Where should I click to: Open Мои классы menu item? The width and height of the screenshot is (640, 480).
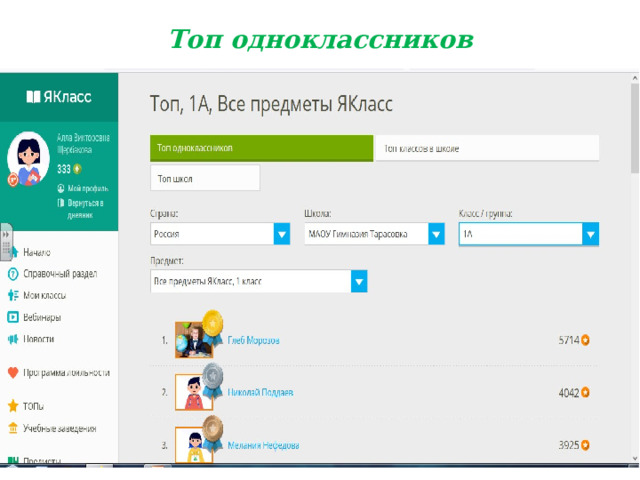pos(44,295)
